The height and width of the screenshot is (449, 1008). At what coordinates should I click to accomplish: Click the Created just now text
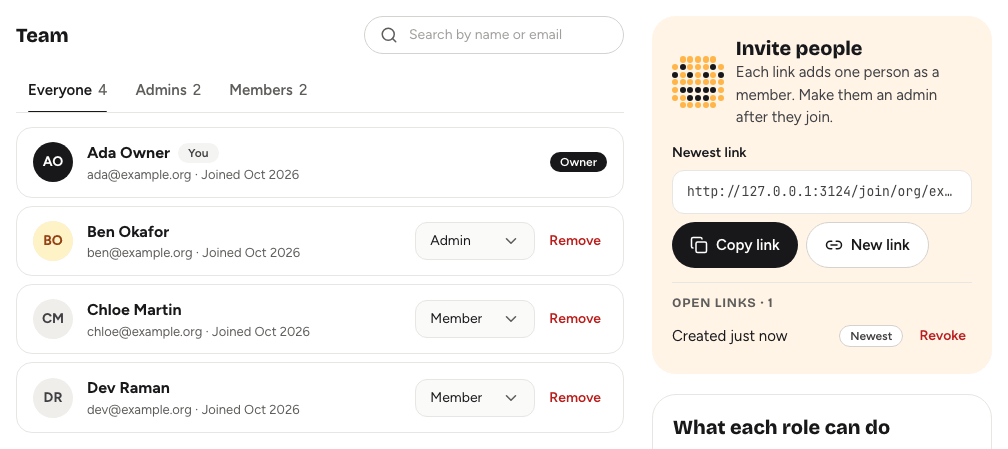point(730,336)
